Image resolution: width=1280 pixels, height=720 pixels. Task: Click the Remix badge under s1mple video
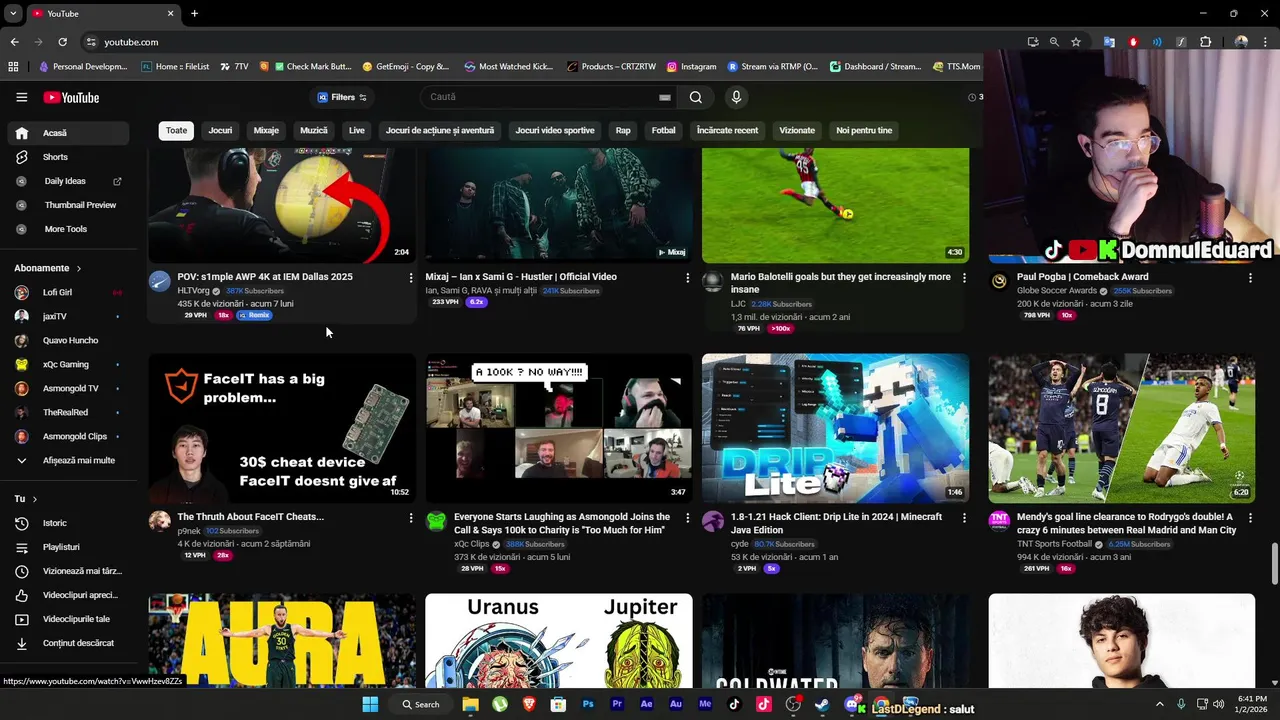(x=254, y=315)
